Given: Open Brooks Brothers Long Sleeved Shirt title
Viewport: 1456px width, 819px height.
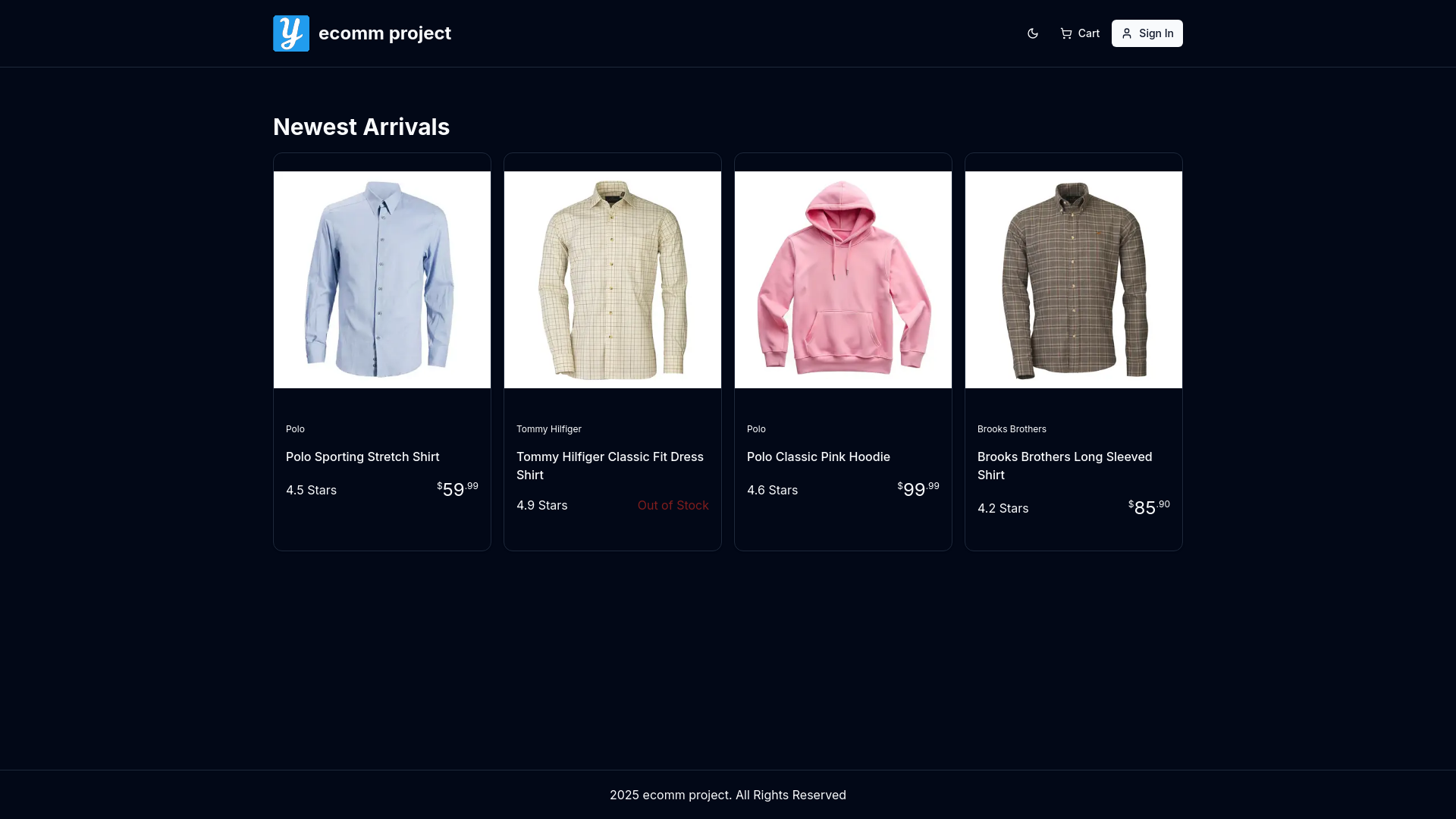Looking at the screenshot, I should (x=1065, y=466).
